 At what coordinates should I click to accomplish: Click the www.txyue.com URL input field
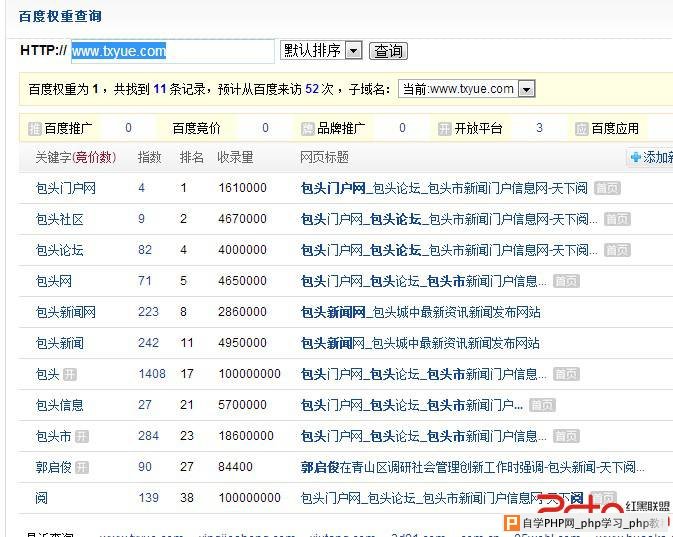click(x=173, y=51)
